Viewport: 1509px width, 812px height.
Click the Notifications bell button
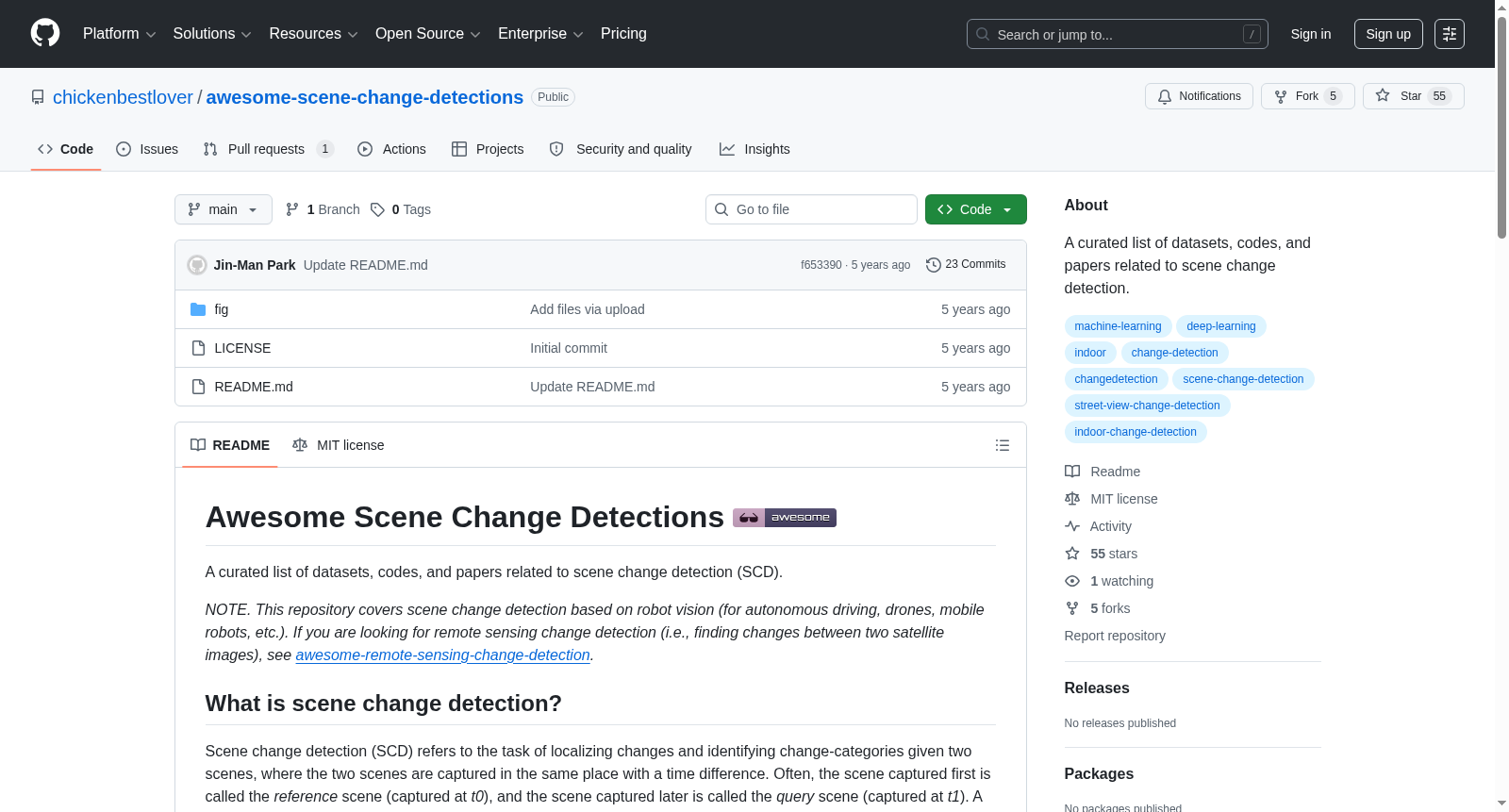tap(1199, 96)
